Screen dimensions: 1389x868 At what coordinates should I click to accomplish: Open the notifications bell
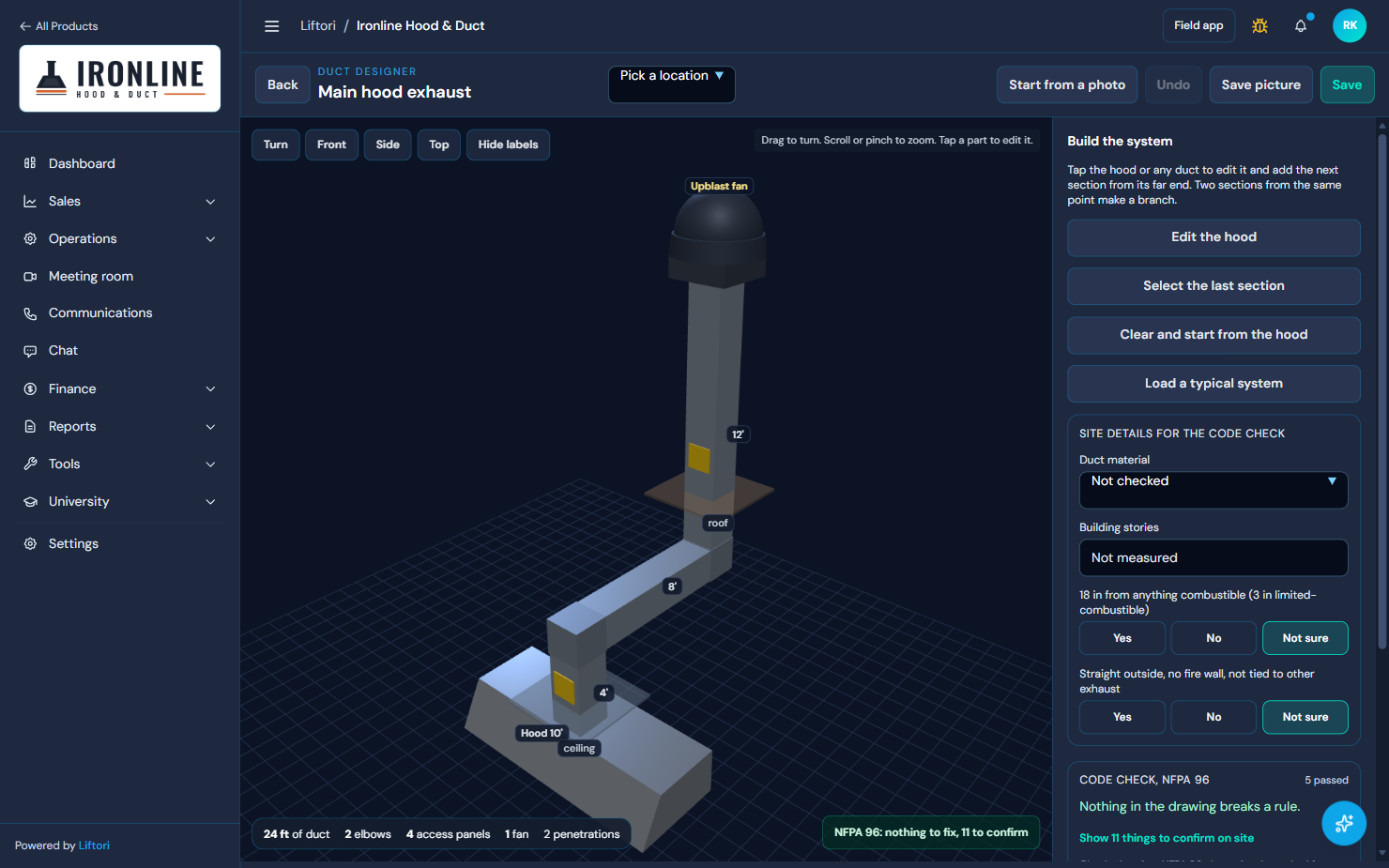click(x=1301, y=26)
